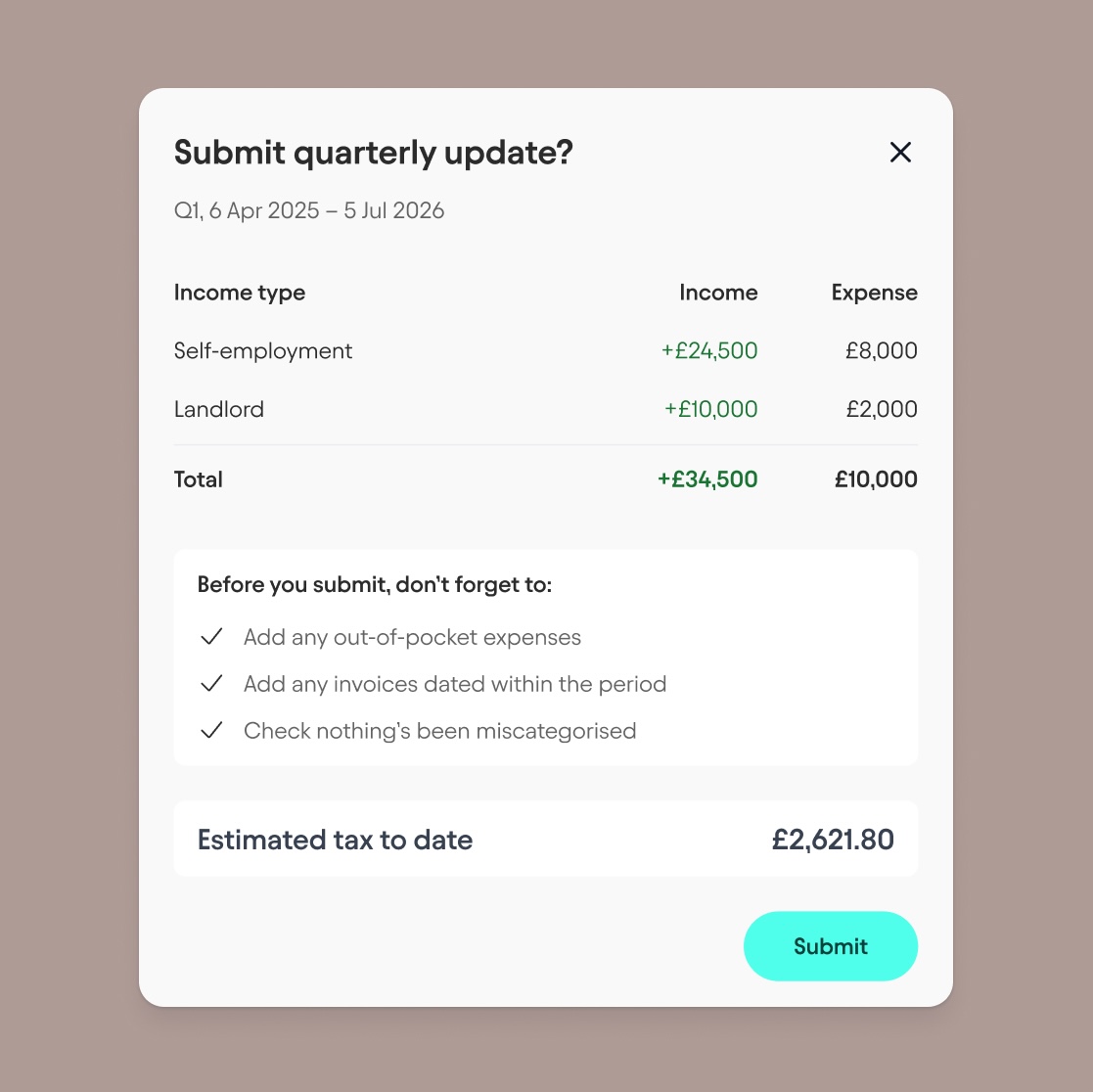Select the Income column header

718,292
